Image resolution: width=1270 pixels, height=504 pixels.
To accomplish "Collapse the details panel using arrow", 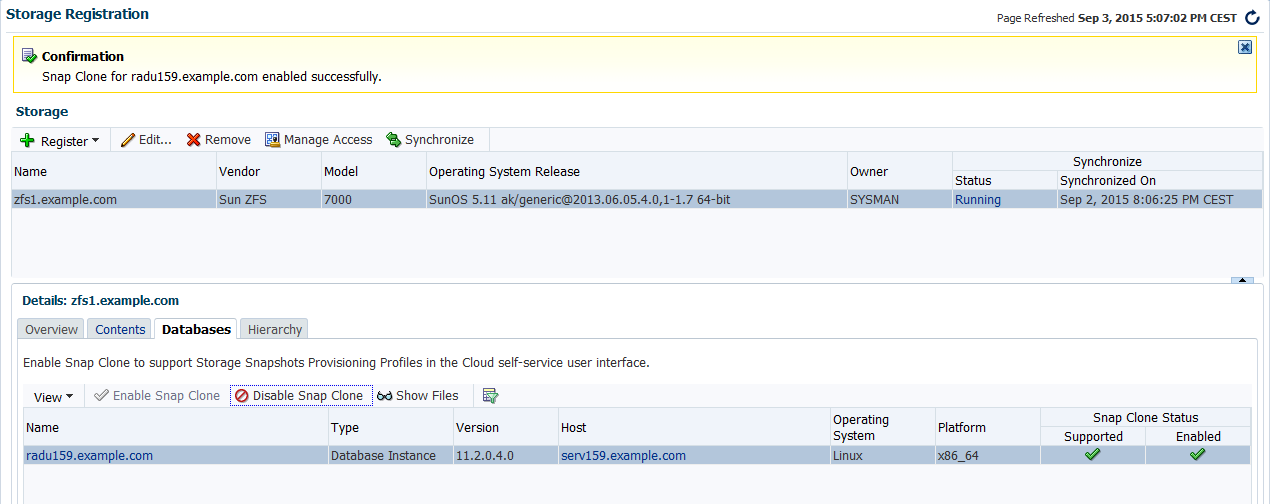I will coord(1241,281).
